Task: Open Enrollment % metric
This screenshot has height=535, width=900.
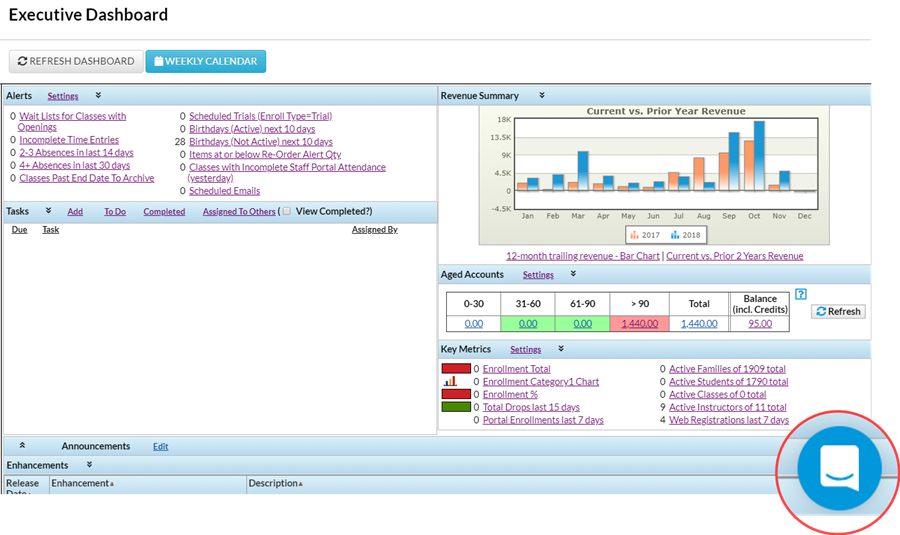Action: 510,394
